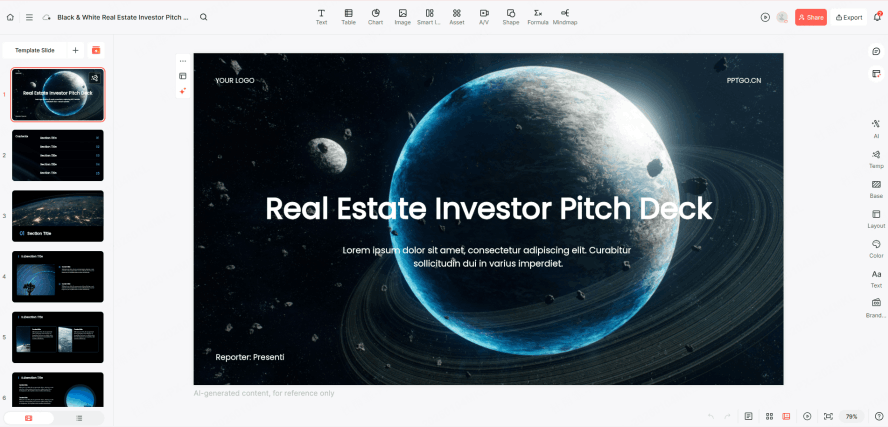Image resolution: width=888 pixels, height=427 pixels.
Task: Start presentation with top play icon
Action: pos(765,18)
